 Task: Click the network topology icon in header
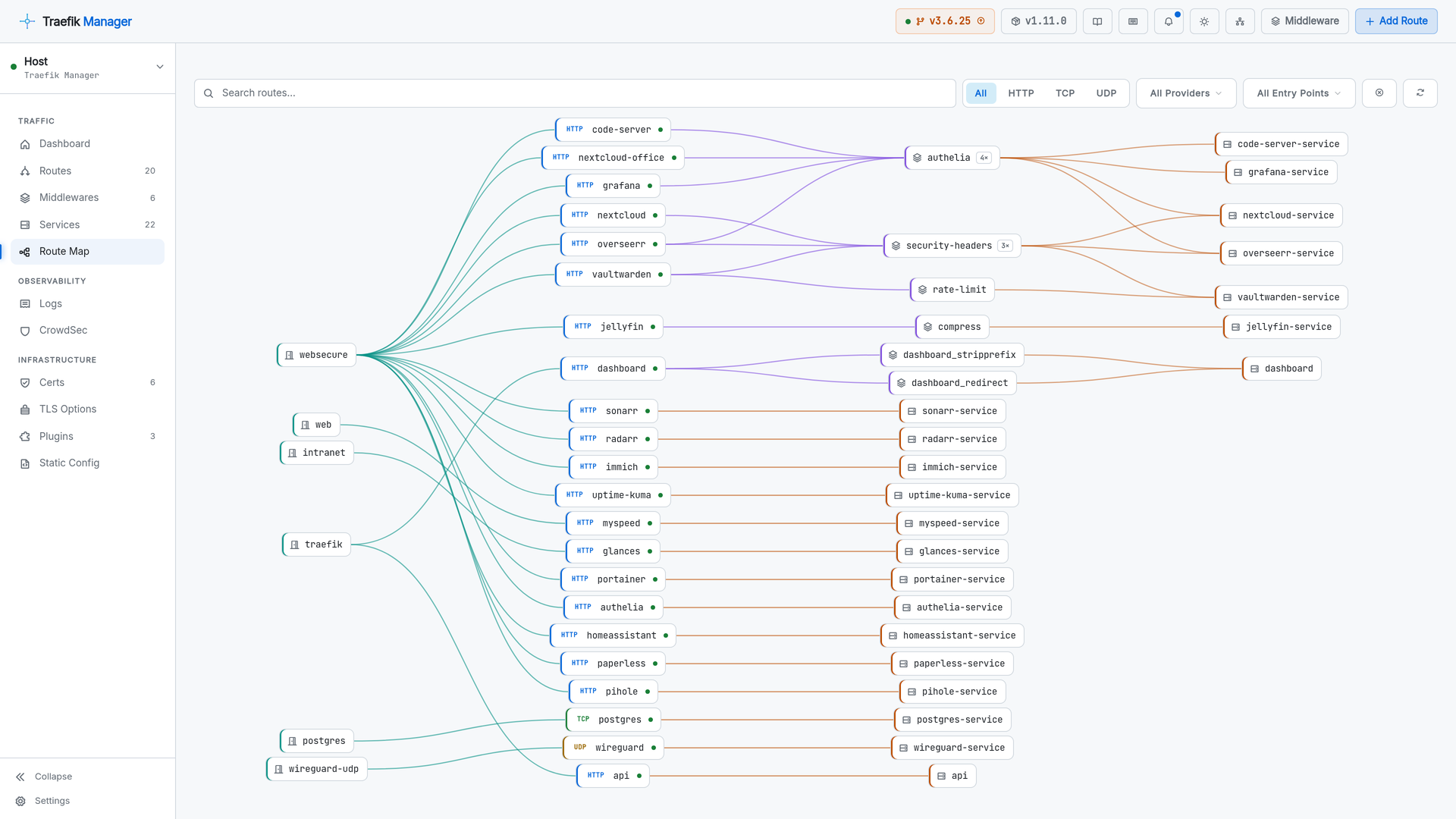pyautogui.click(x=1240, y=21)
